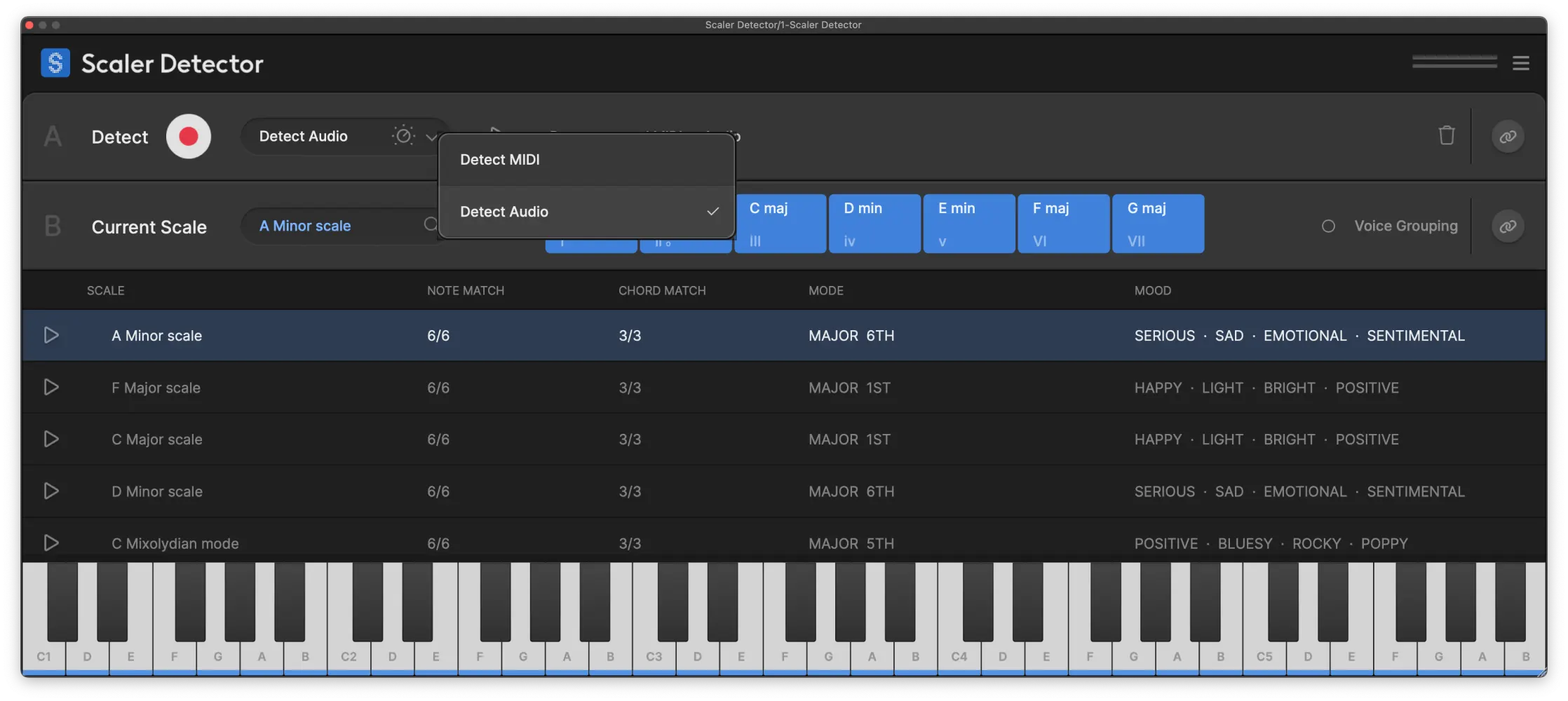Click the link icon next to Voice Grouping
1568x701 pixels.
coord(1508,226)
